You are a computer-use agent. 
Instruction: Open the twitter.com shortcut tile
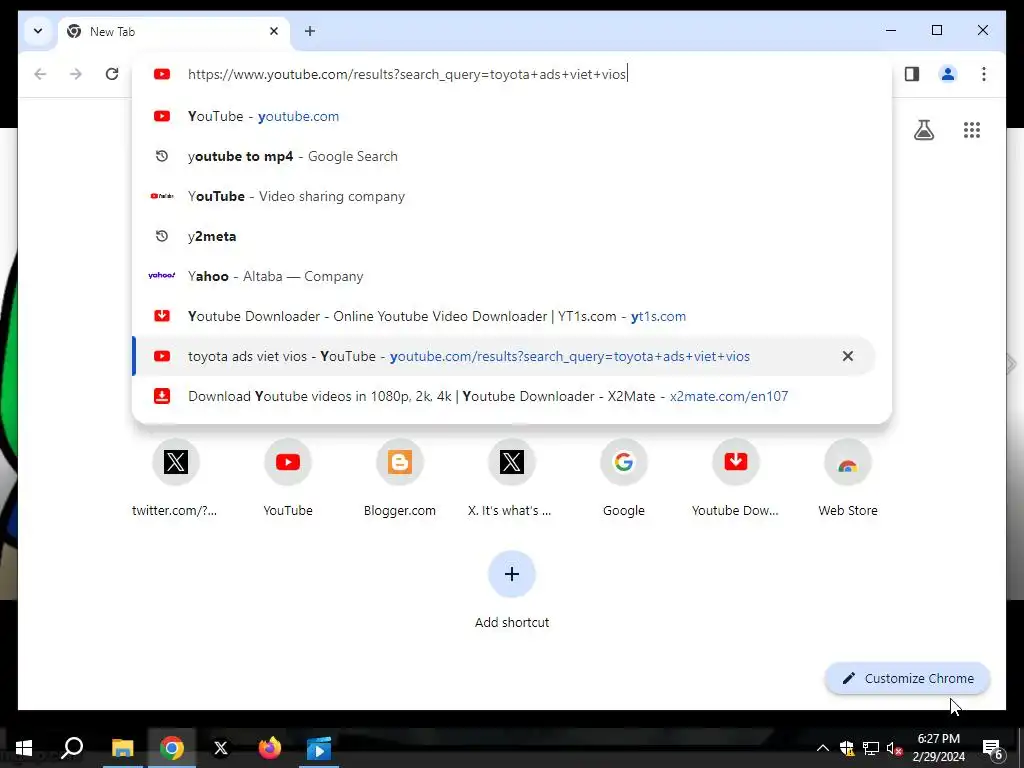(175, 478)
